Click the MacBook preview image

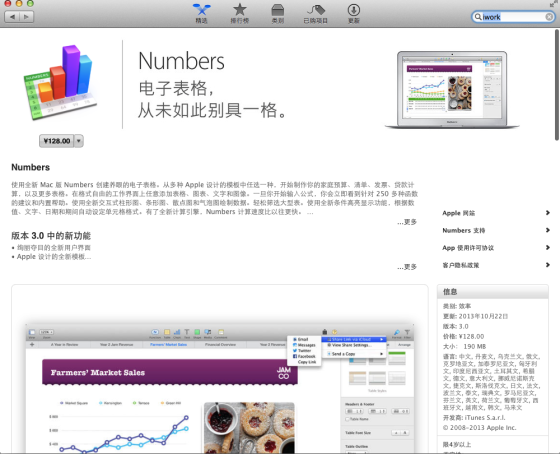tap(452, 90)
